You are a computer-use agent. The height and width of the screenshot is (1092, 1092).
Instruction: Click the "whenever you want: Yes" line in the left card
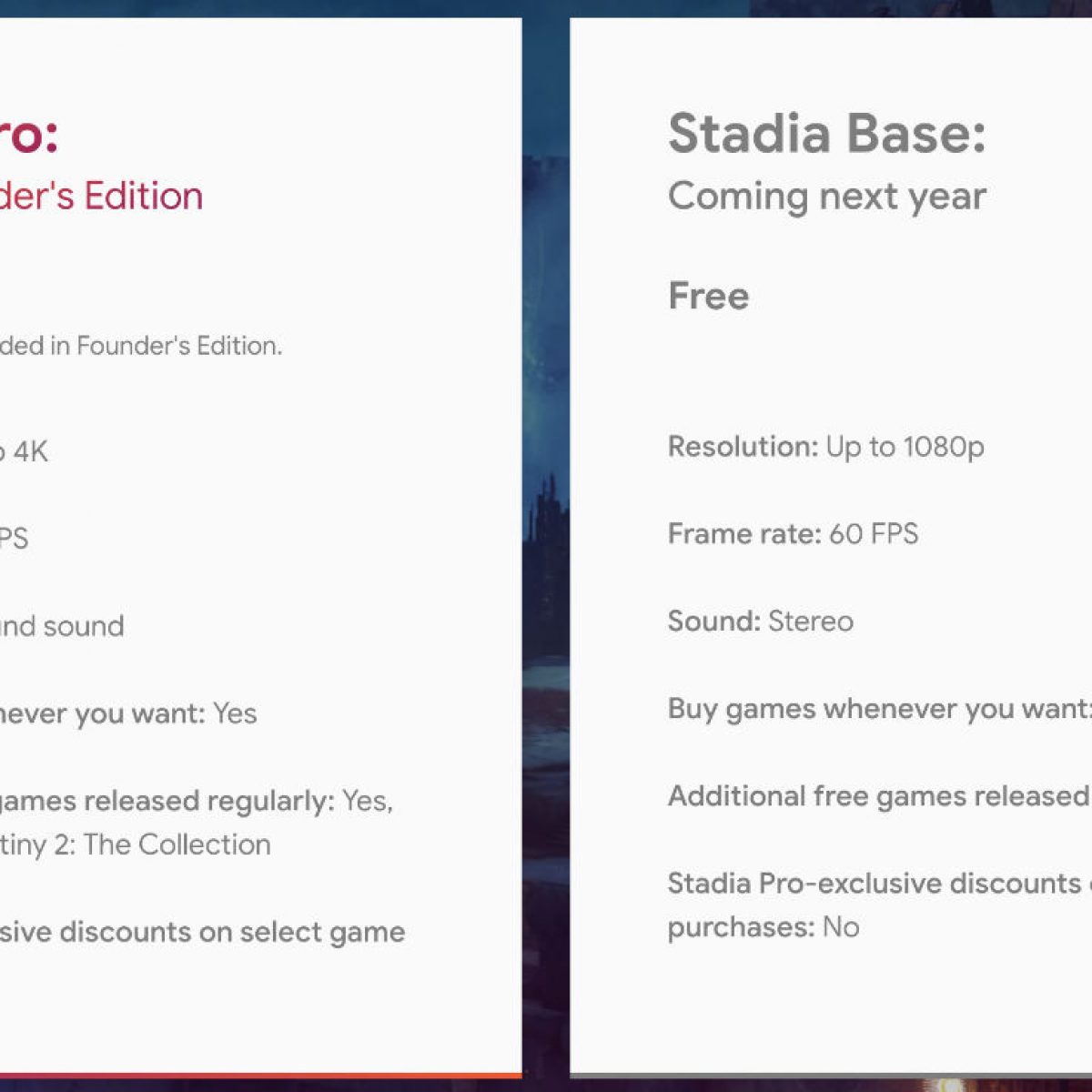(x=128, y=713)
